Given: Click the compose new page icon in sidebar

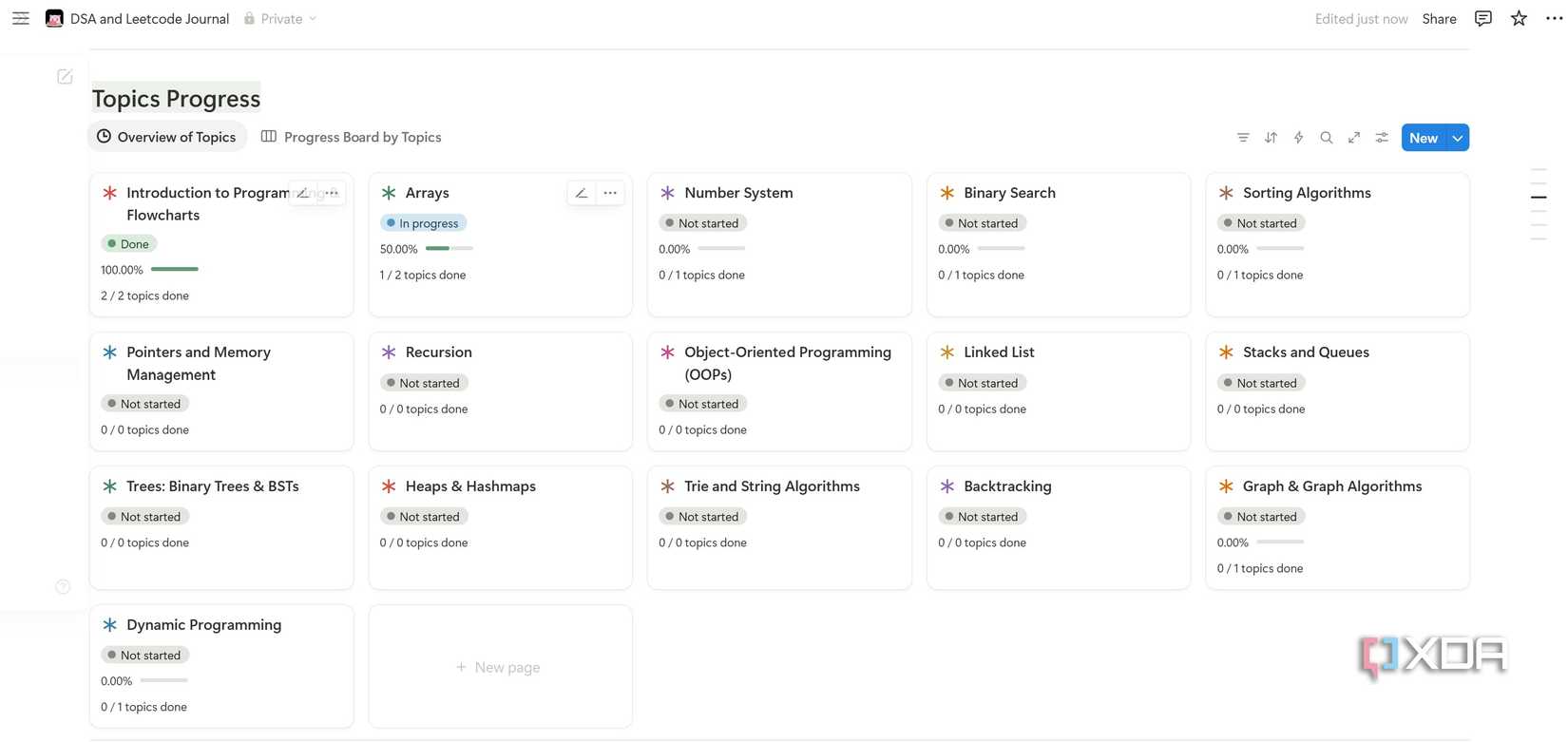Looking at the screenshot, I should click(65, 77).
